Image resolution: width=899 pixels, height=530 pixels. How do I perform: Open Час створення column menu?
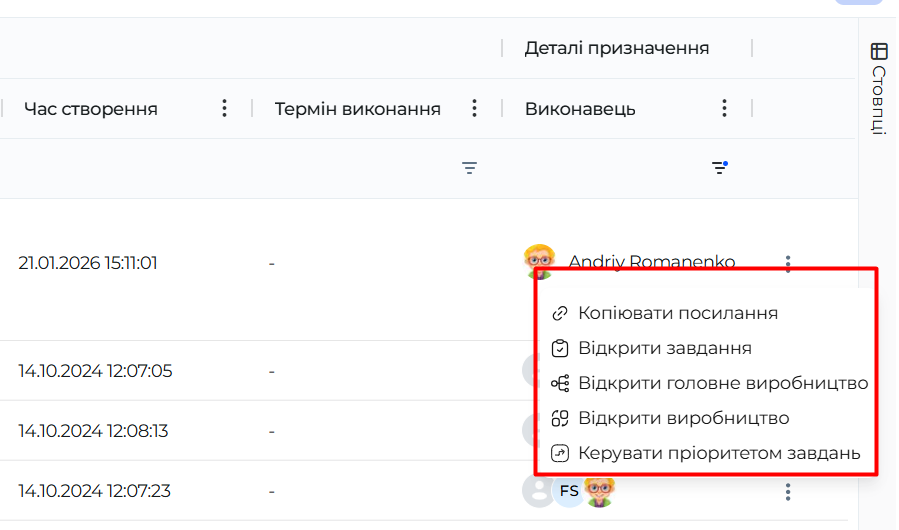[x=225, y=108]
